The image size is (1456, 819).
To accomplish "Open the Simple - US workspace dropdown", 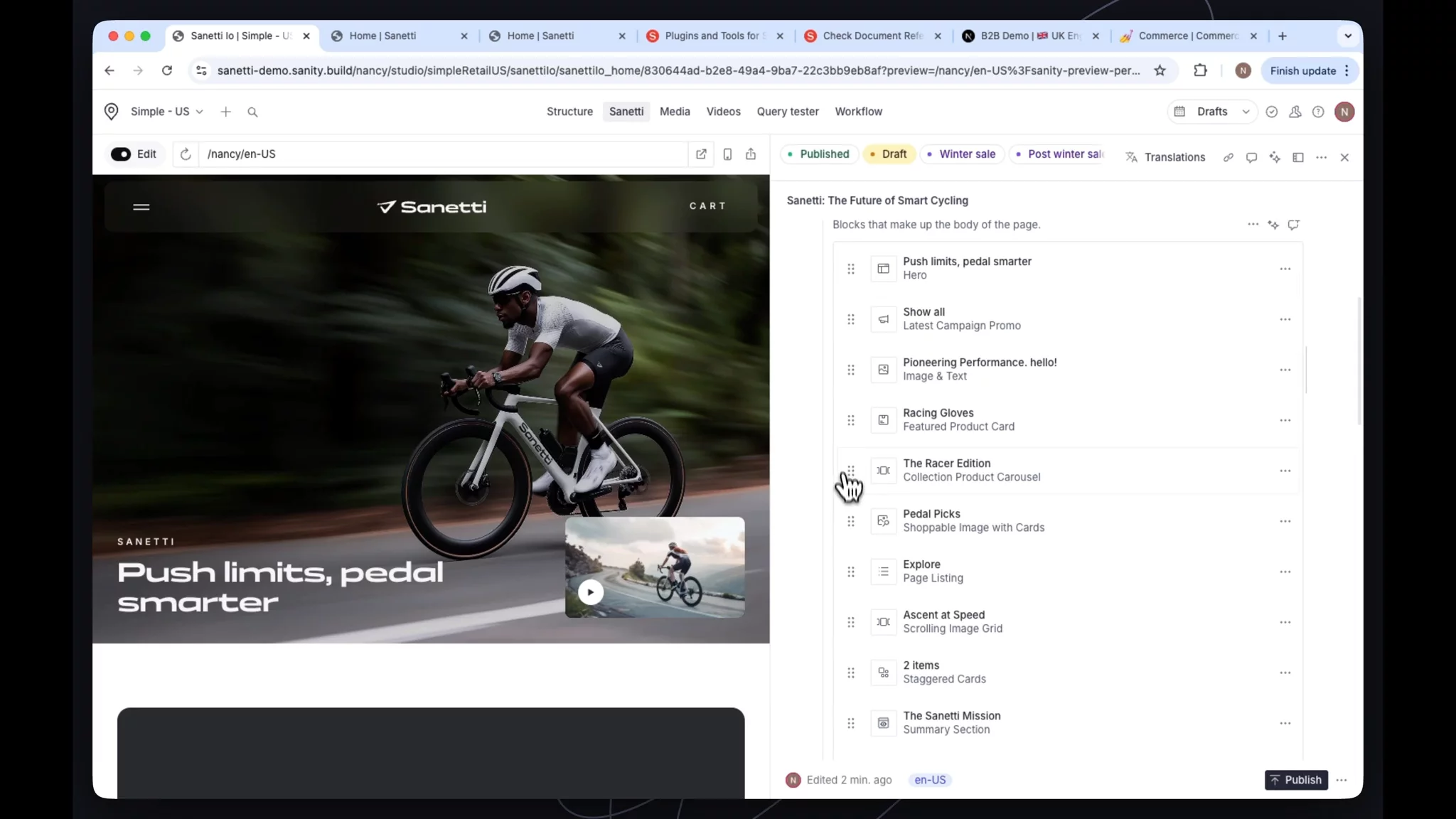I will [x=166, y=112].
